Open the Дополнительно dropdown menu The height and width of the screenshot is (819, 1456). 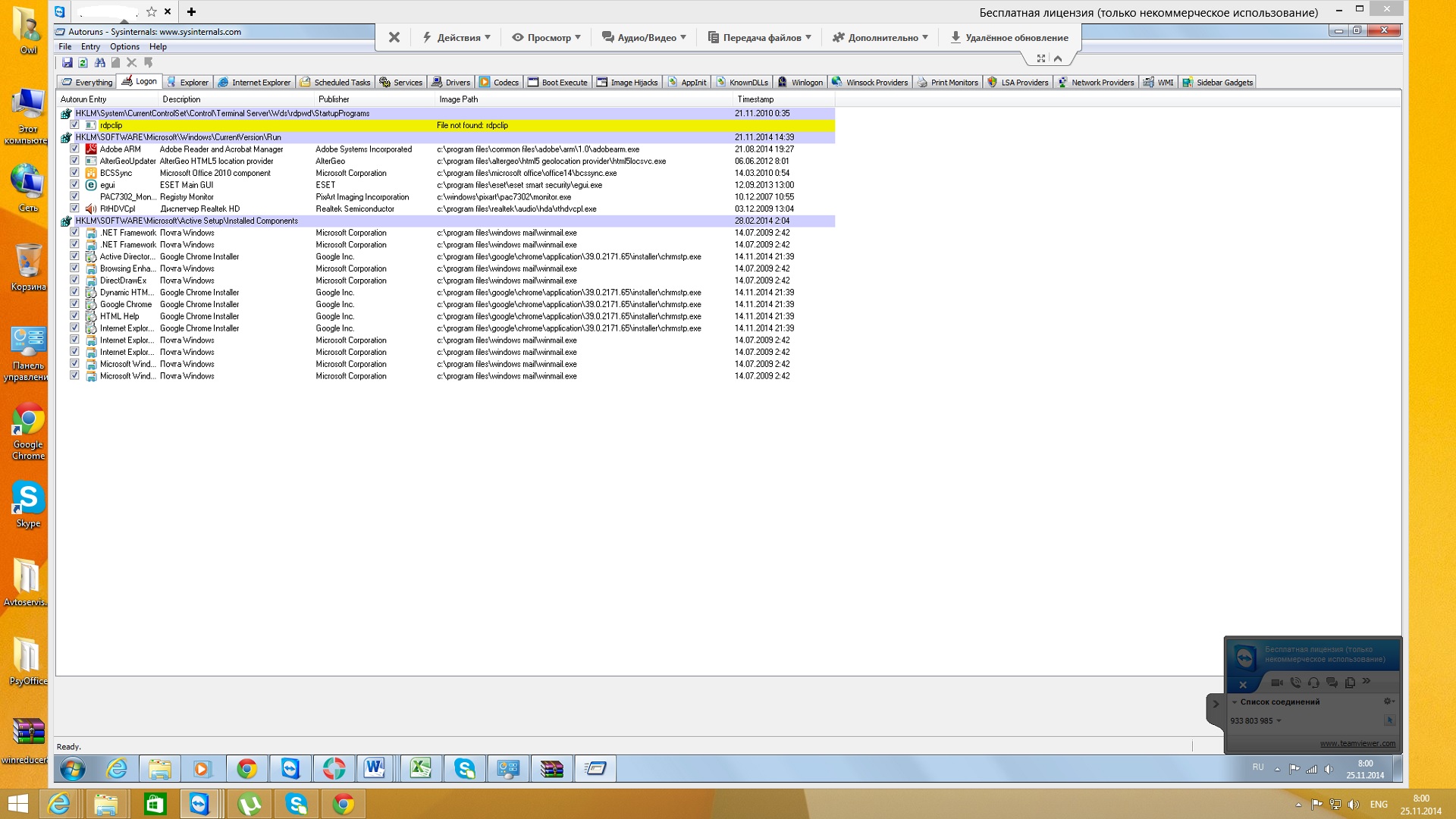pos(880,37)
